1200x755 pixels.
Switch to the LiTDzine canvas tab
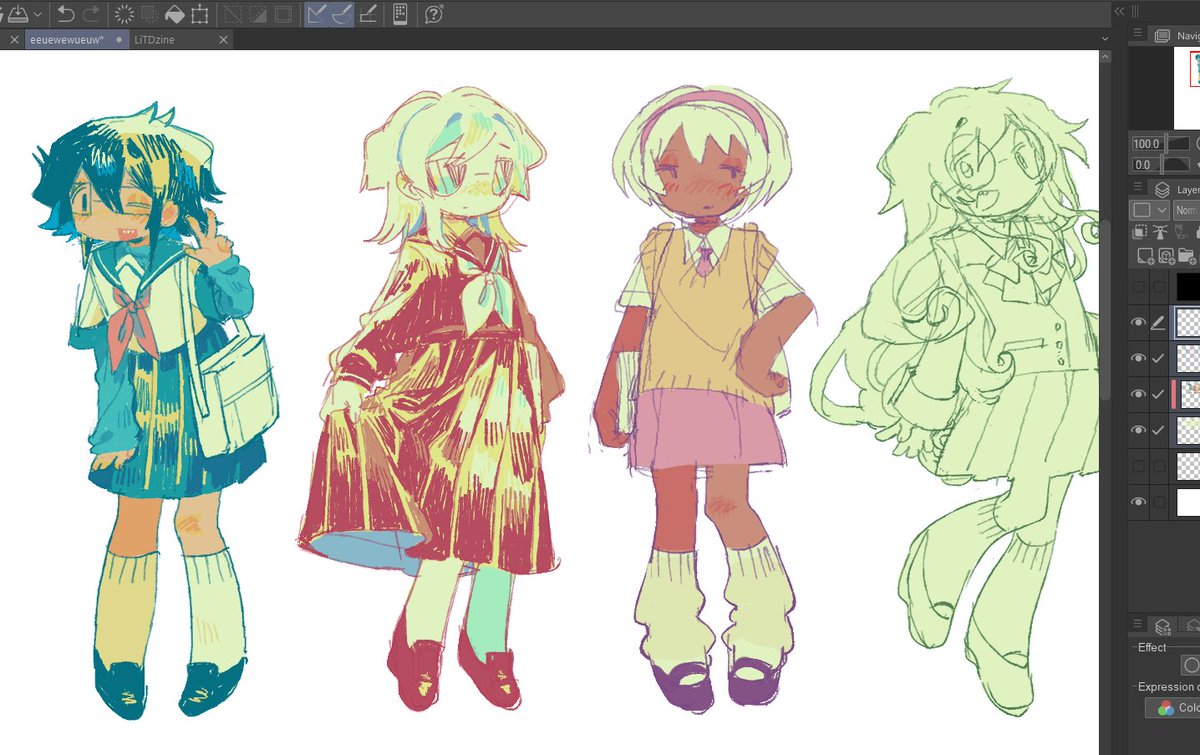click(179, 39)
